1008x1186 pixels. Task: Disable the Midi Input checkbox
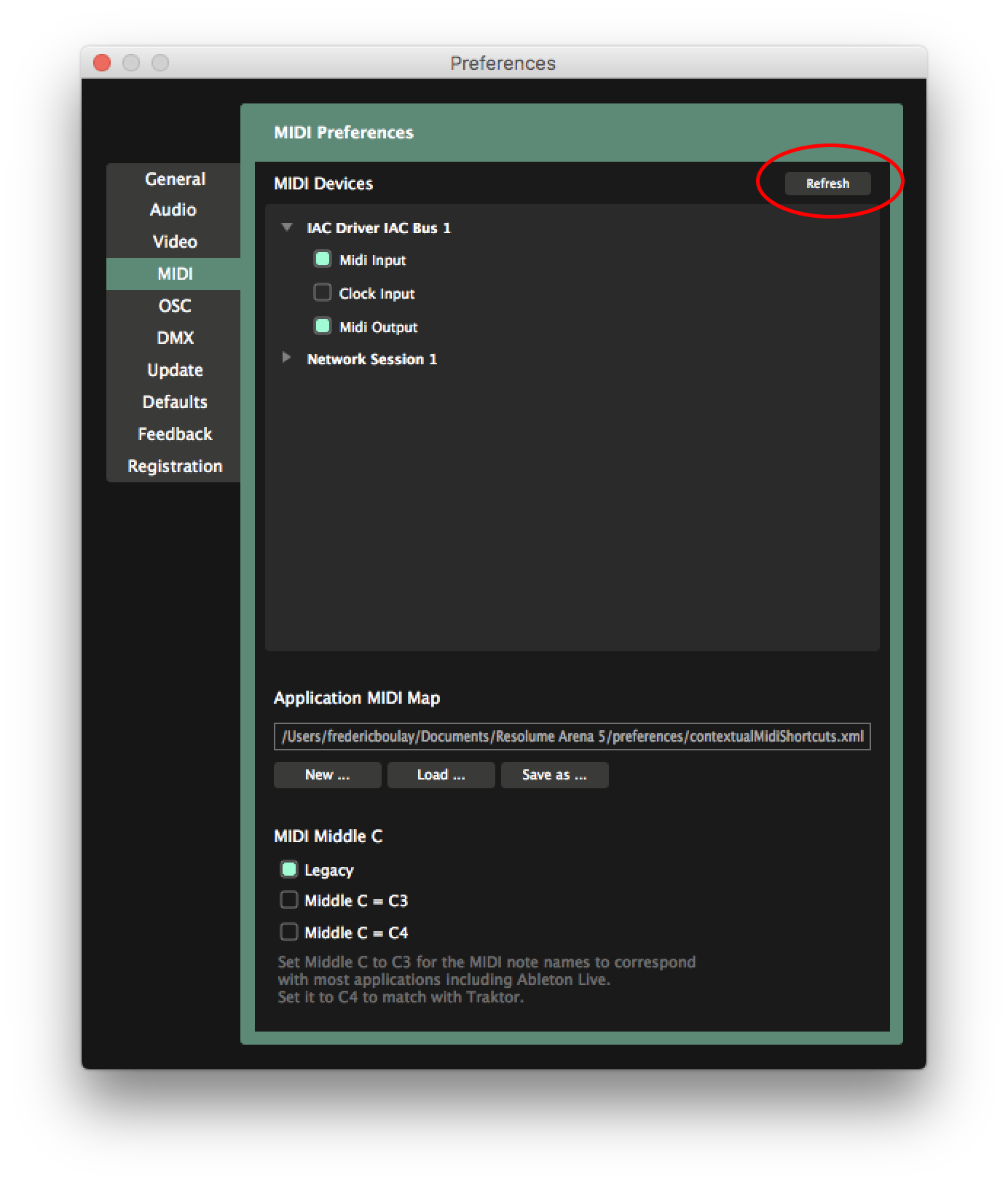click(322, 259)
